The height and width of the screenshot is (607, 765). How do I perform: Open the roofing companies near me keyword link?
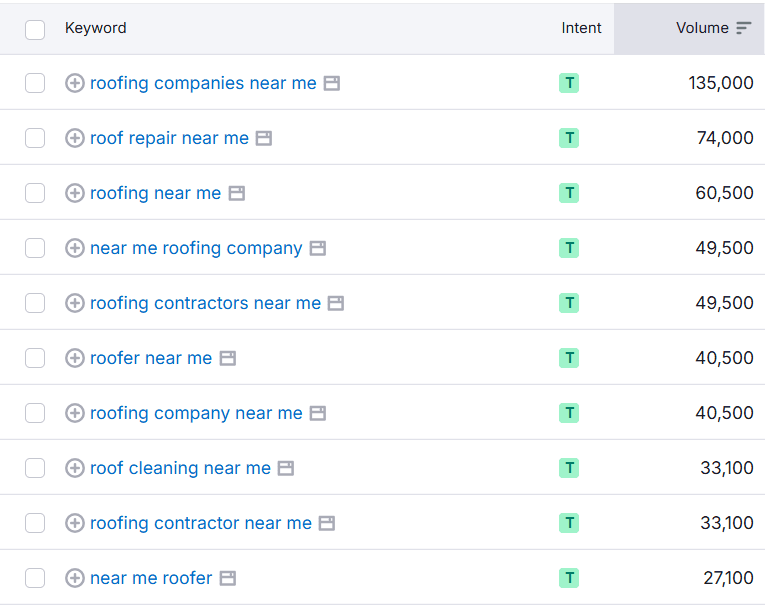click(x=203, y=83)
